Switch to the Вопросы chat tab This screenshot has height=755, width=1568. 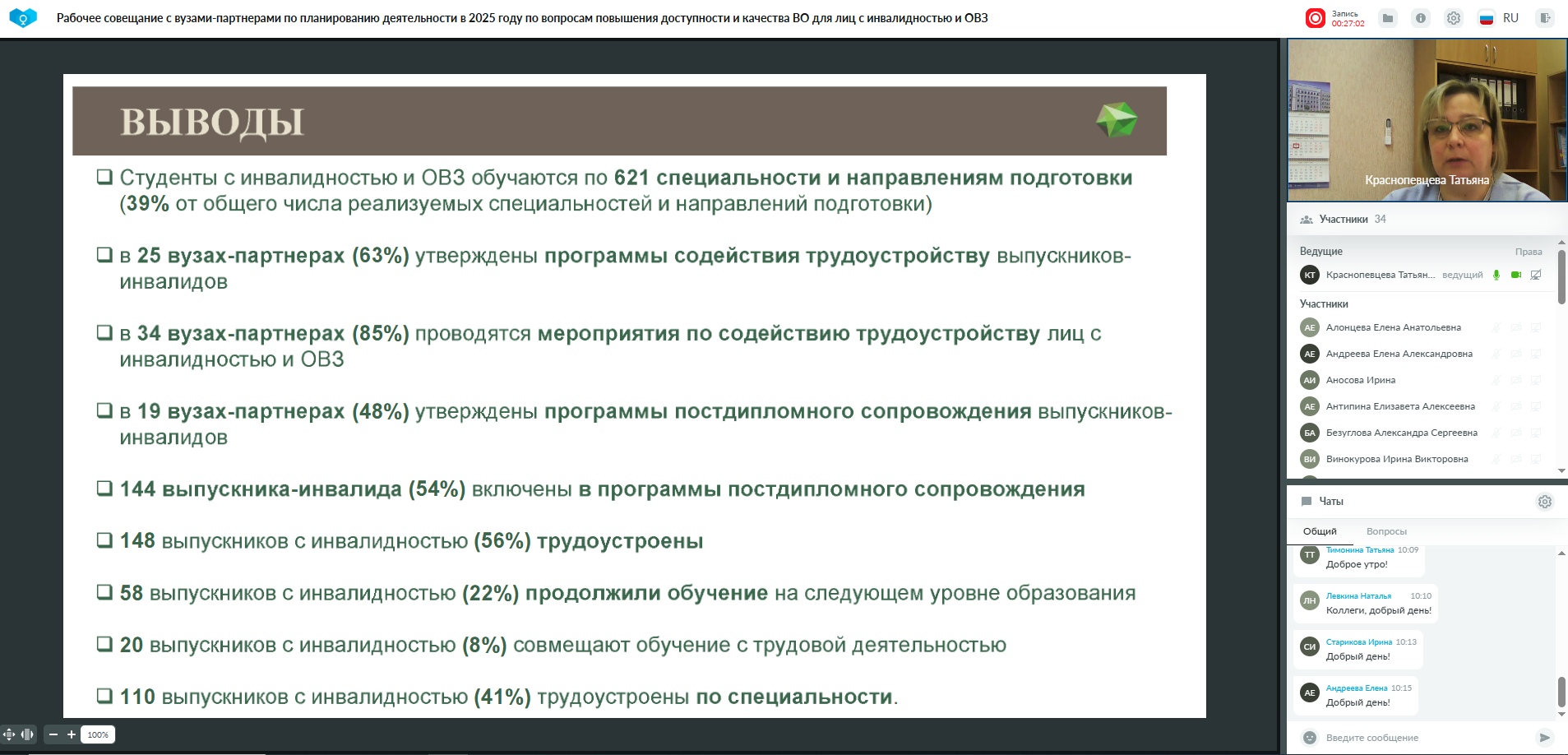[1386, 531]
